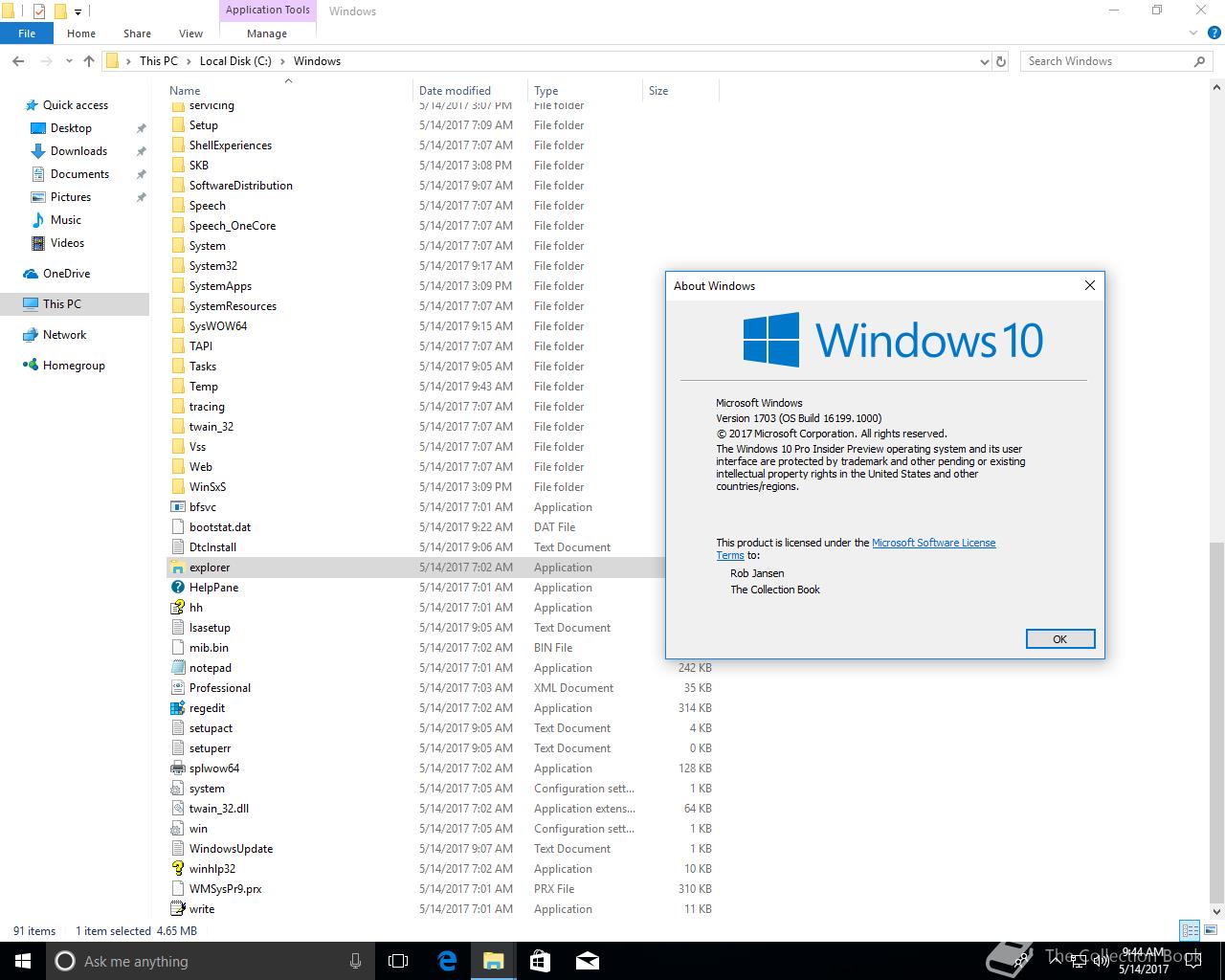The image size is (1225, 980).
Task: Select the WMSysPr9.prx file
Action: pyautogui.click(x=225, y=889)
